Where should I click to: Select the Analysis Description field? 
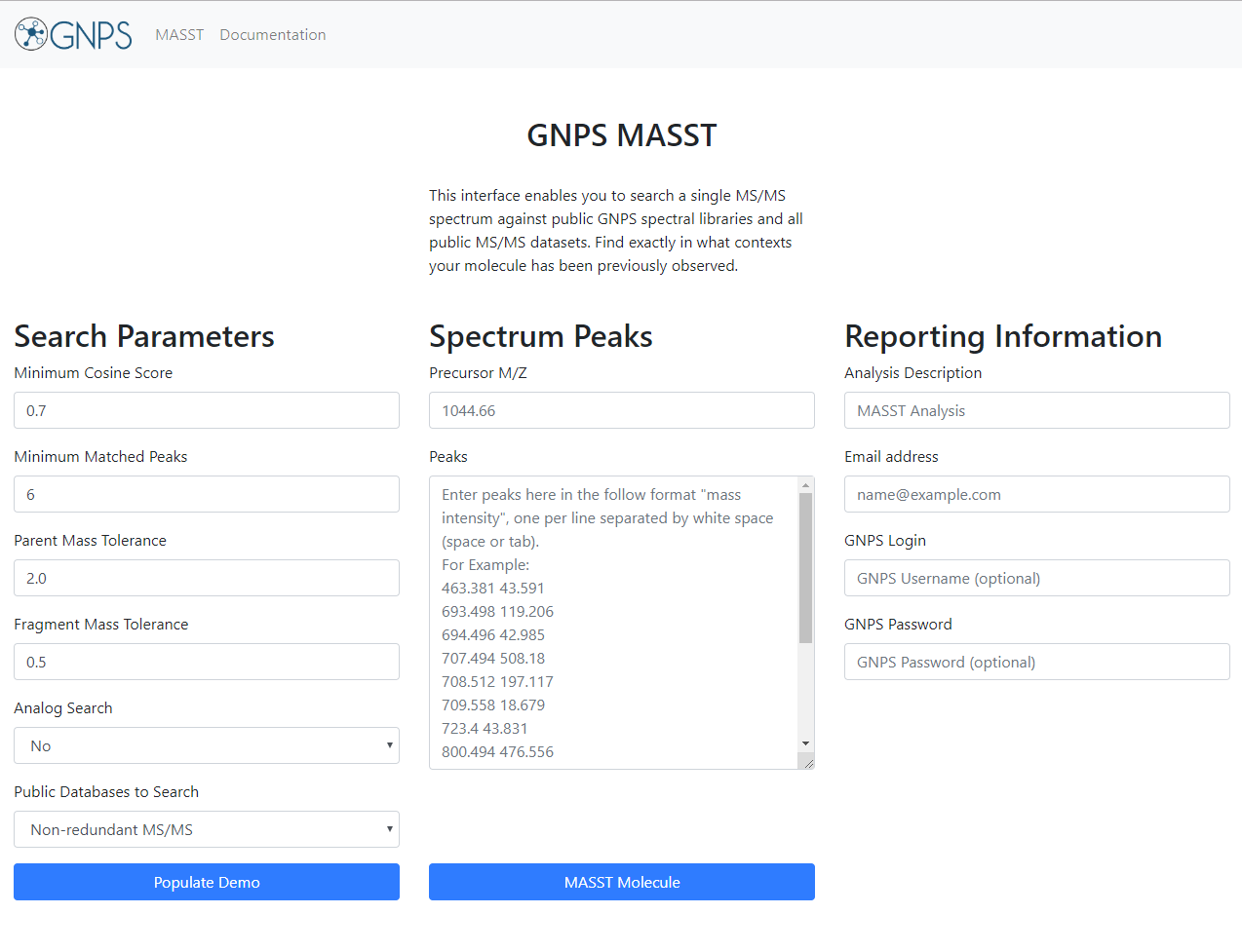point(1037,410)
